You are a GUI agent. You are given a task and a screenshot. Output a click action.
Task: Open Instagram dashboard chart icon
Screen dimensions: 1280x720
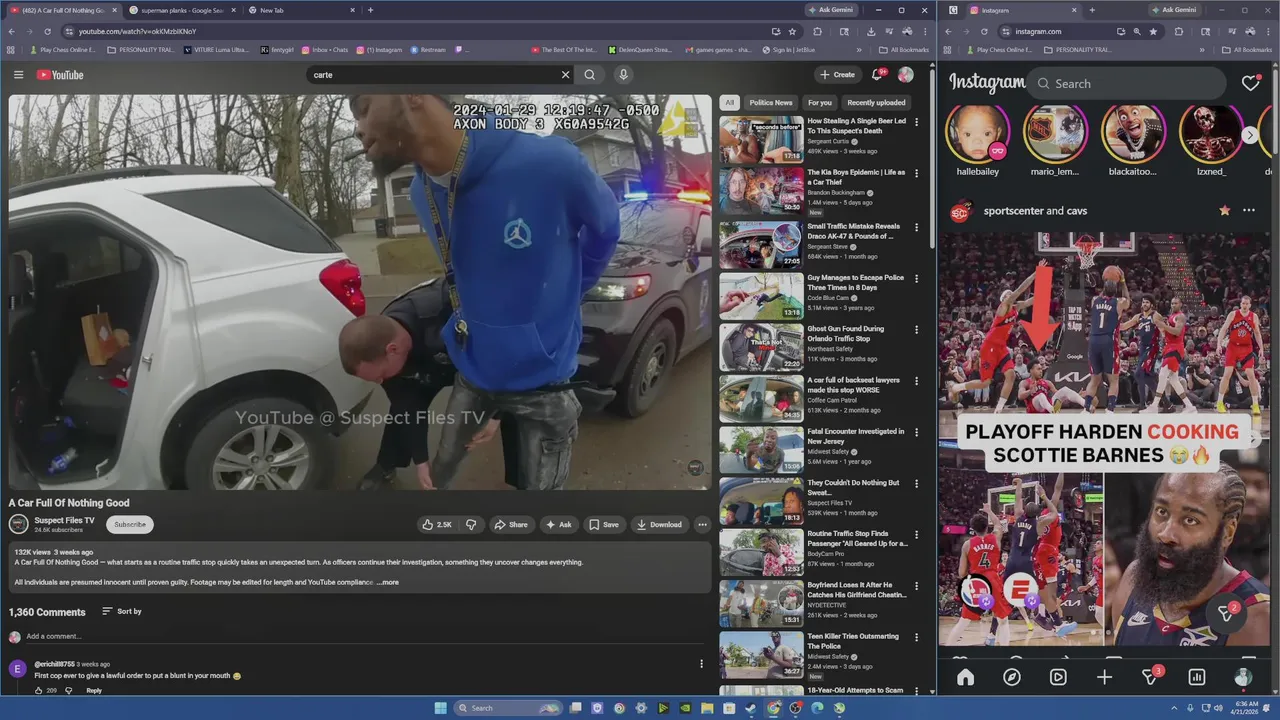click(1197, 677)
